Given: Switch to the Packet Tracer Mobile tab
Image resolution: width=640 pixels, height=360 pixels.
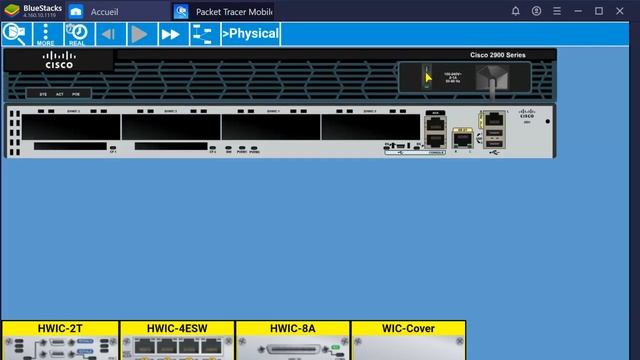Looking at the screenshot, I should click(x=223, y=12).
